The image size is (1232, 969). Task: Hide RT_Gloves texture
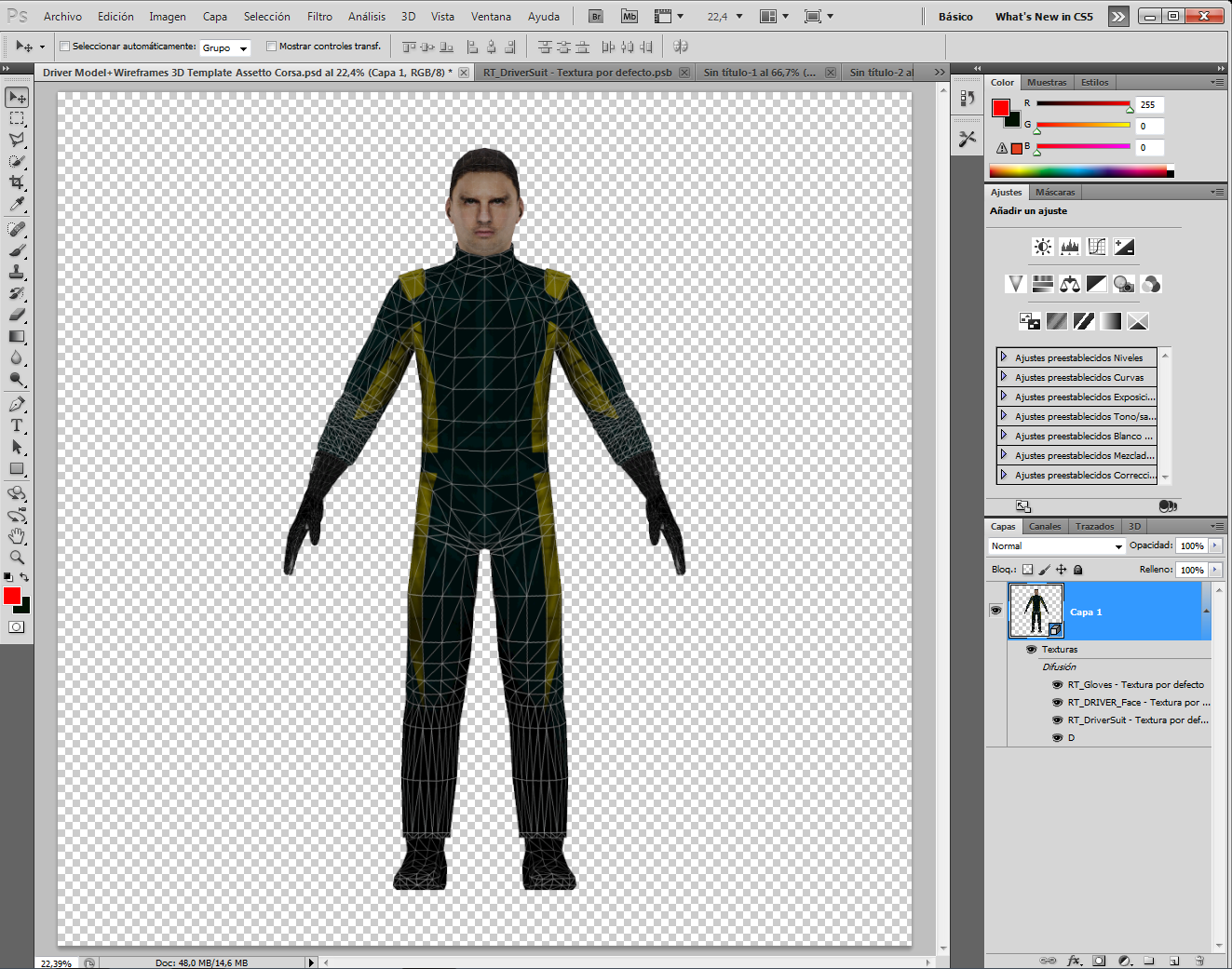pyautogui.click(x=1057, y=685)
